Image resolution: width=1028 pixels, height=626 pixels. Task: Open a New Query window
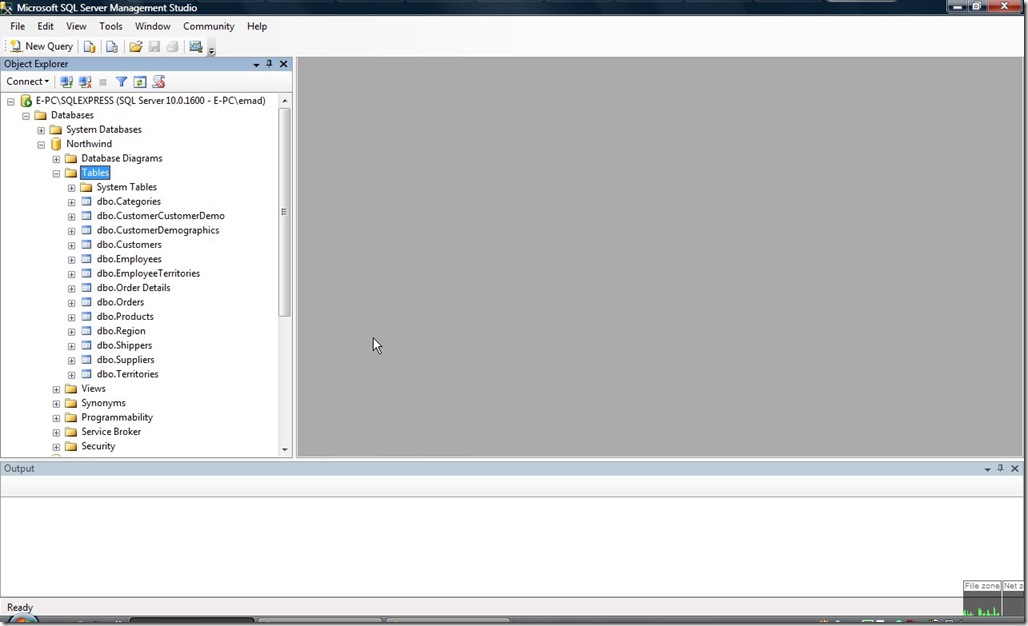click(42, 46)
